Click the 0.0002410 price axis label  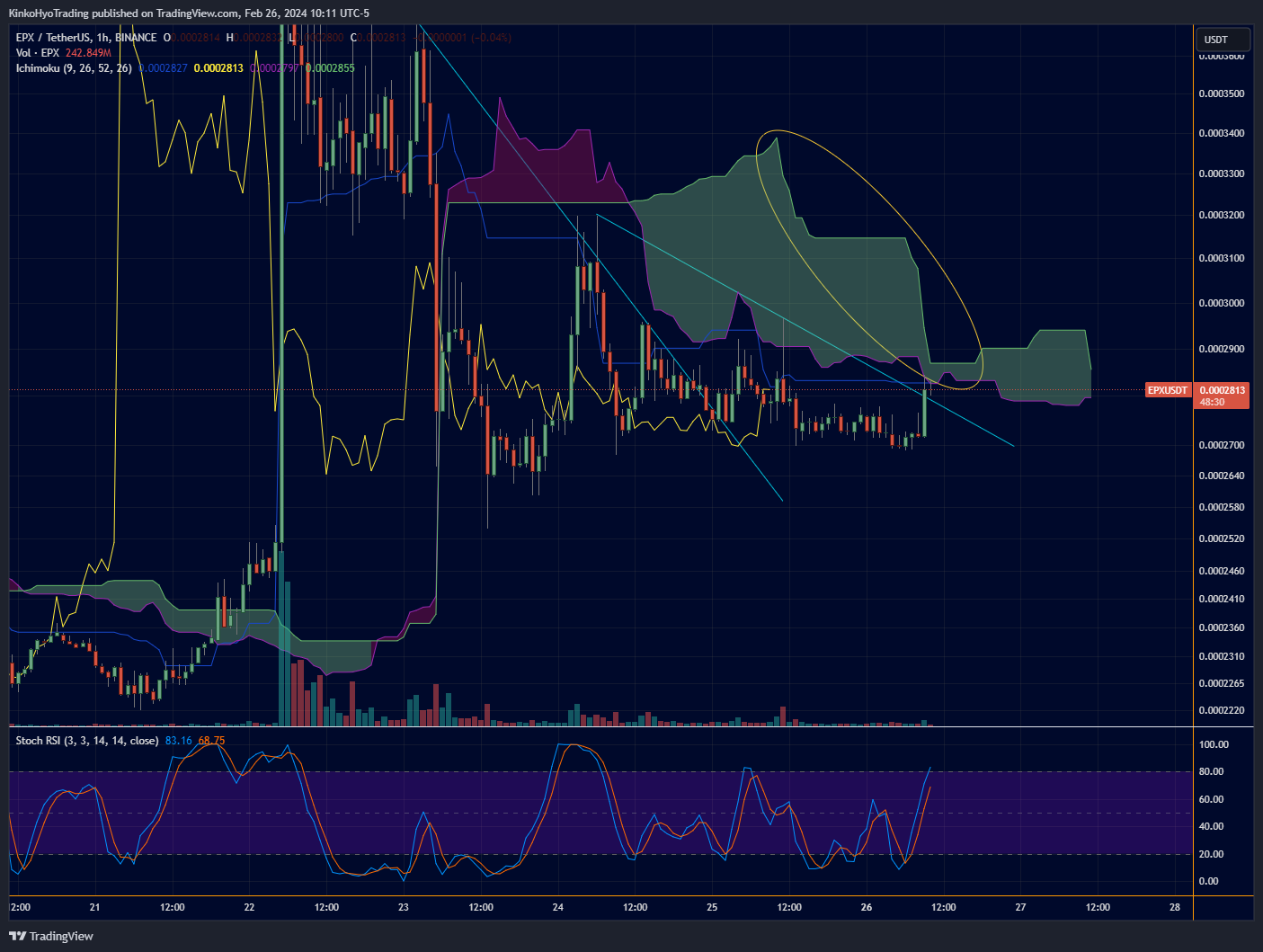pos(1222,600)
